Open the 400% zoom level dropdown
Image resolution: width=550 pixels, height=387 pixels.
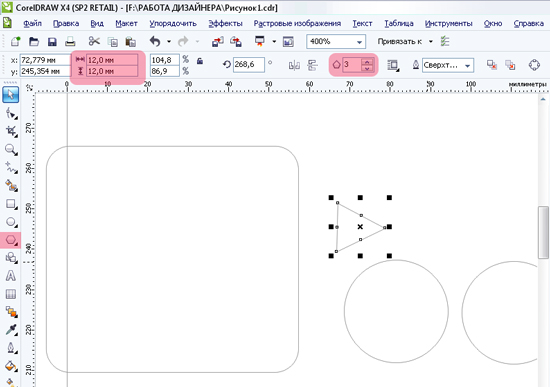tap(359, 42)
